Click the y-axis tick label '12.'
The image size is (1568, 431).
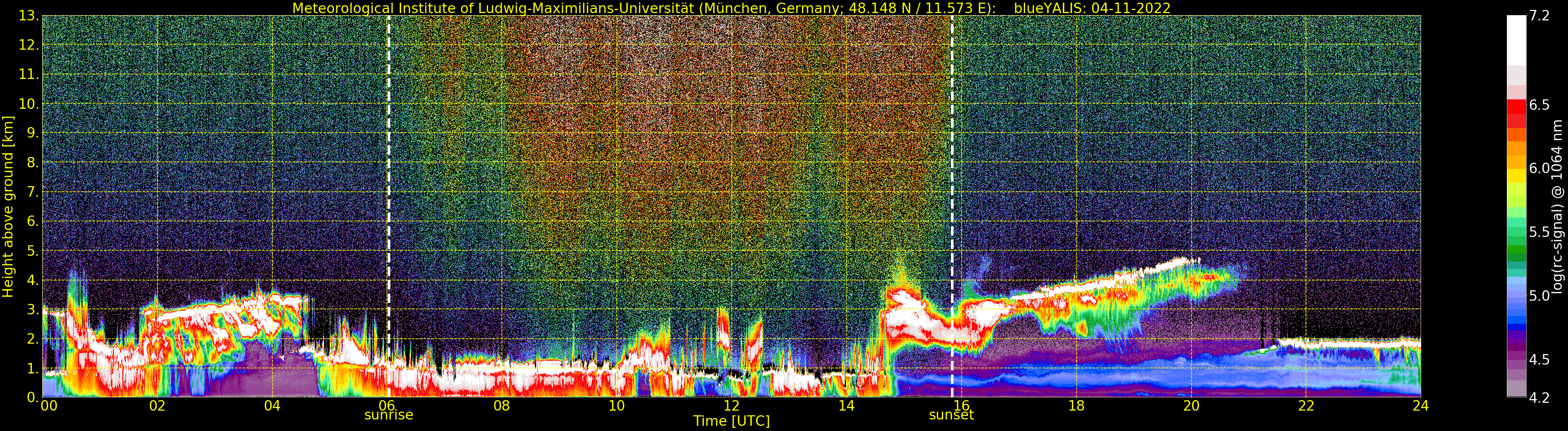29,45
